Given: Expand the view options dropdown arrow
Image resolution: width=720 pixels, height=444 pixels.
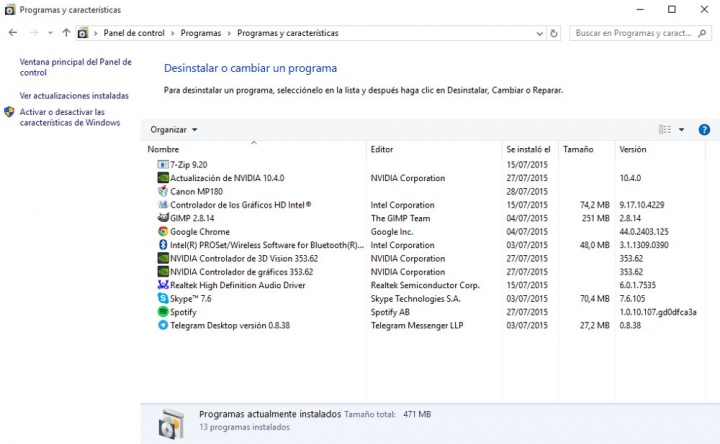Looking at the screenshot, I should coord(681,130).
